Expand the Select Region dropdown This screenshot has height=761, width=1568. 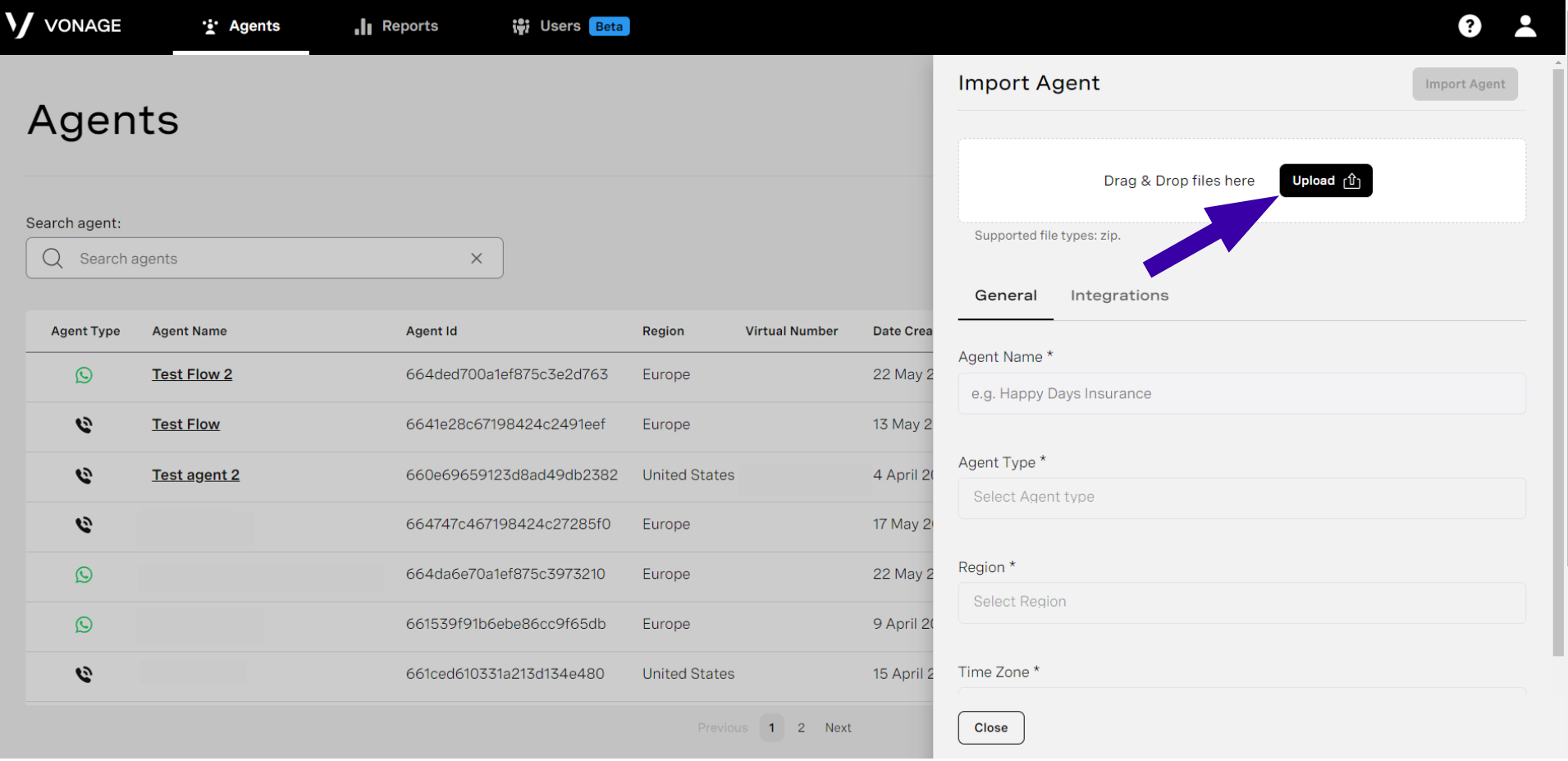click(1242, 603)
